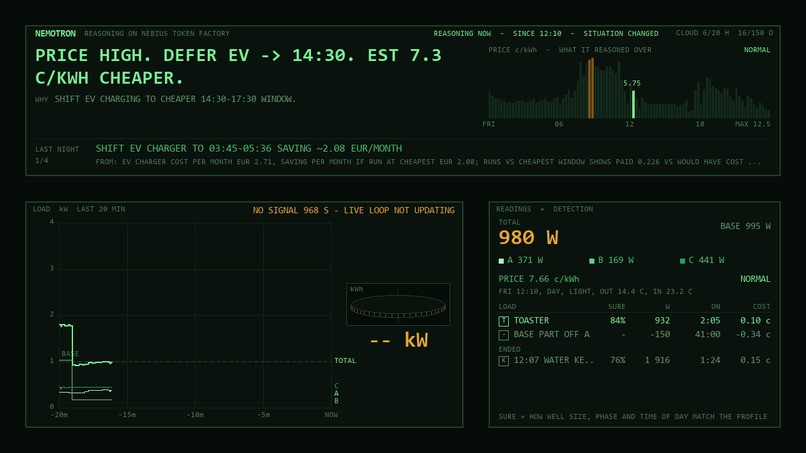Click toaster 932 watt value
This screenshot has height=453, width=806.
click(662, 320)
